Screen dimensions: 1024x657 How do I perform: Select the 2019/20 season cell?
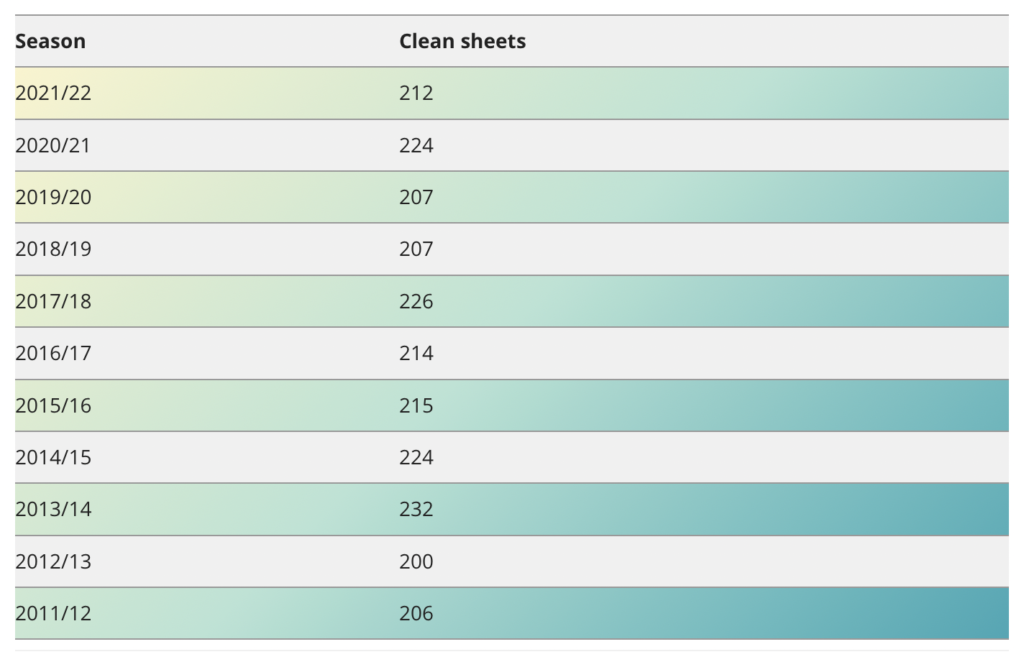click(x=53, y=197)
